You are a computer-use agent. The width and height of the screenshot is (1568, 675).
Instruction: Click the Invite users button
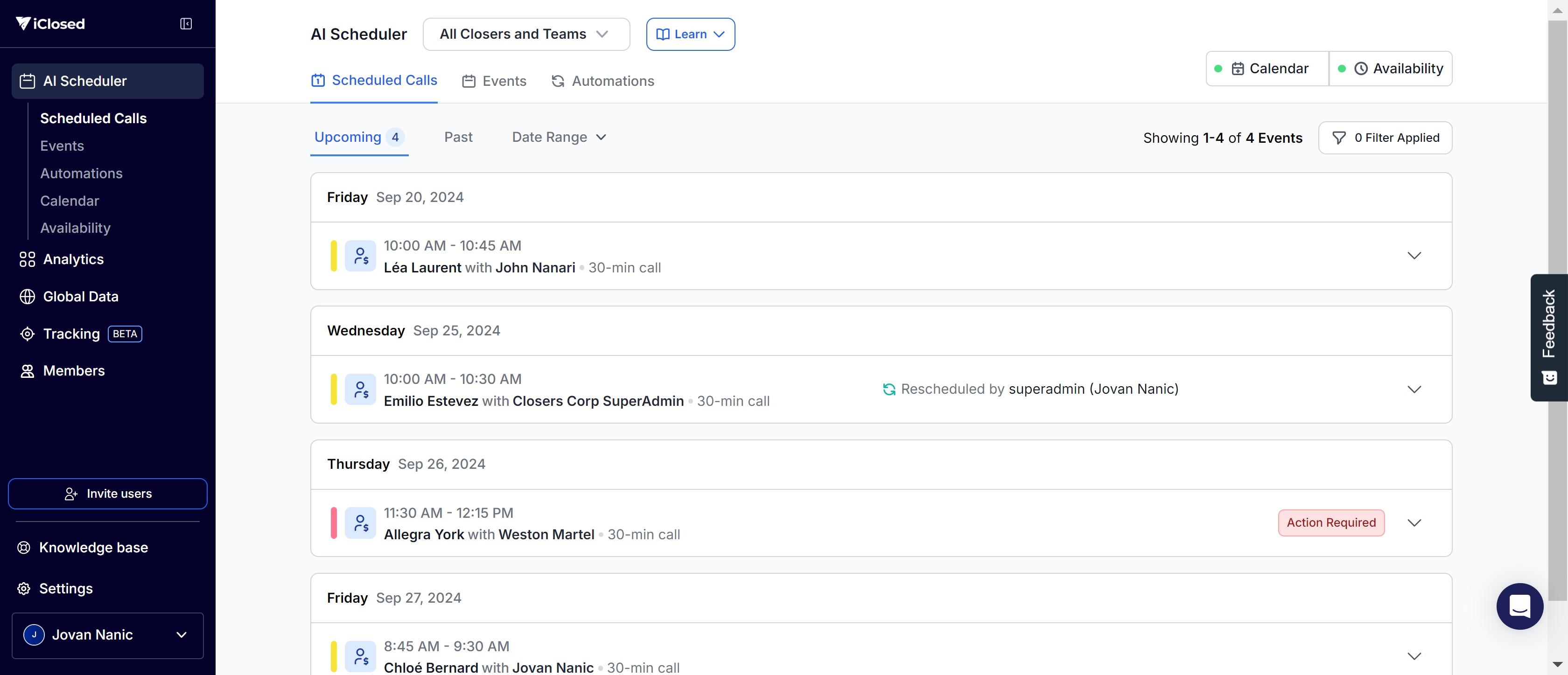coord(107,494)
